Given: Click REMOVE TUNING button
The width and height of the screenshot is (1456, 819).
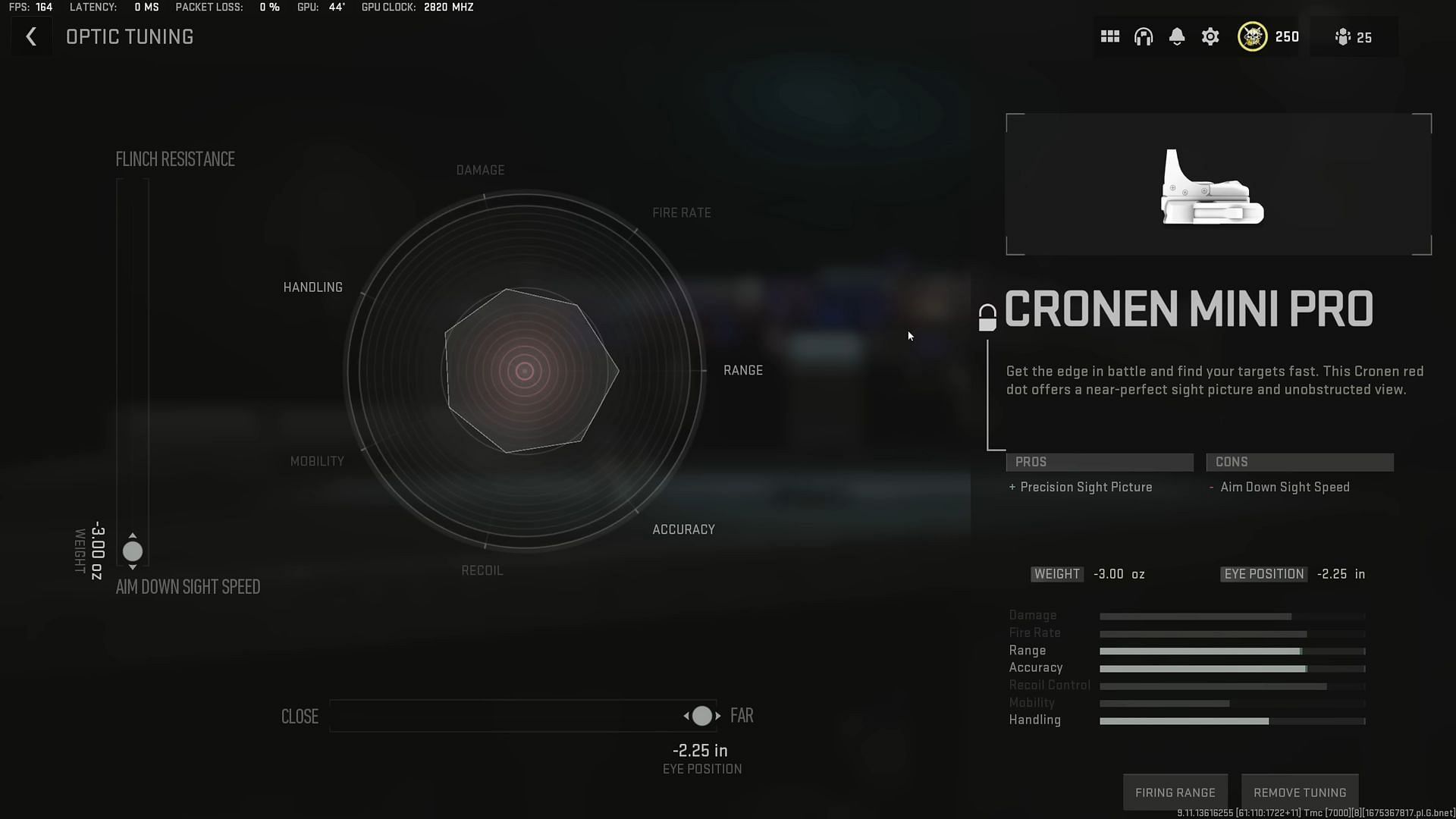Looking at the screenshot, I should pyautogui.click(x=1300, y=792).
